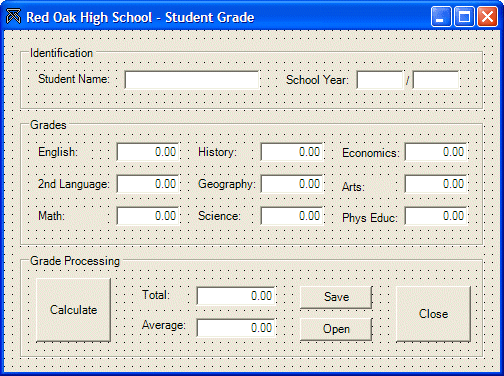The image size is (504, 376).
Task: Click the Phys Educ grade field
Action: [x=436, y=216]
